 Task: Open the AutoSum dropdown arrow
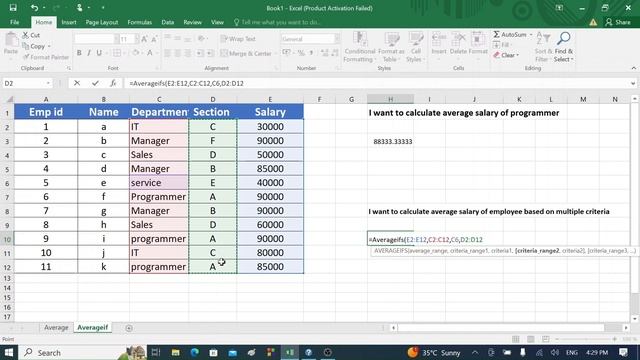coord(531,35)
